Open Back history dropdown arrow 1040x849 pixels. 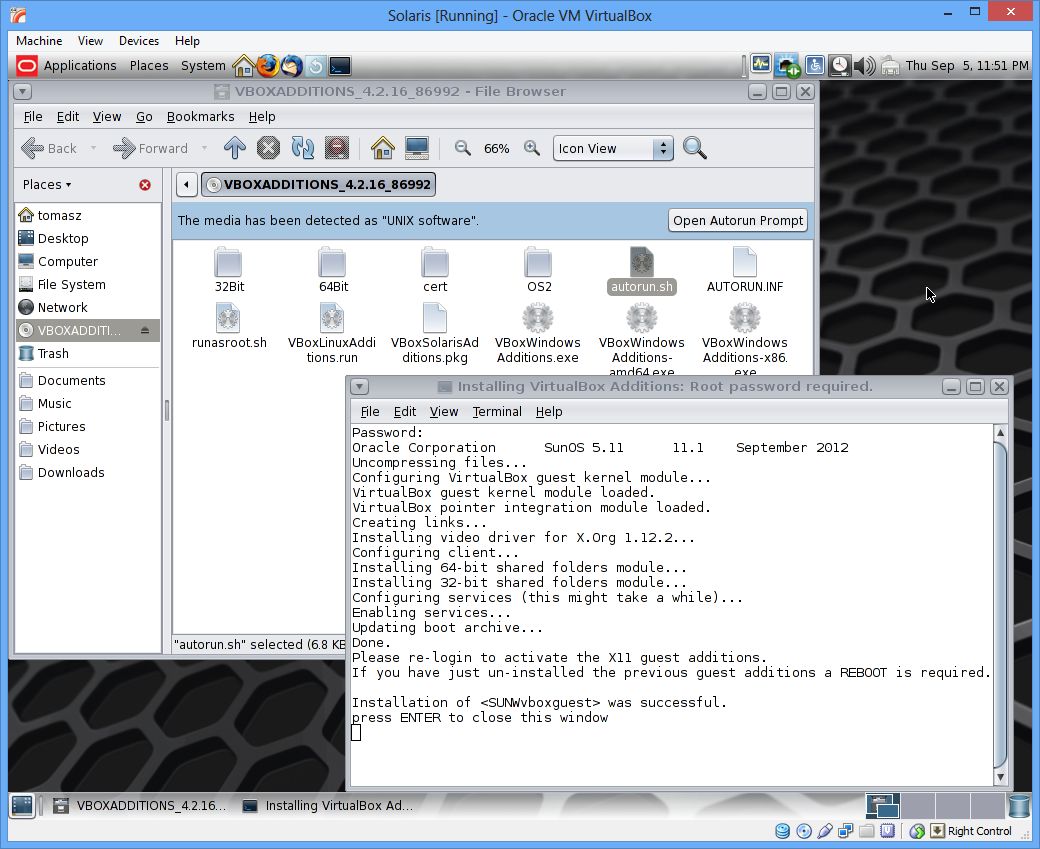[x=94, y=148]
